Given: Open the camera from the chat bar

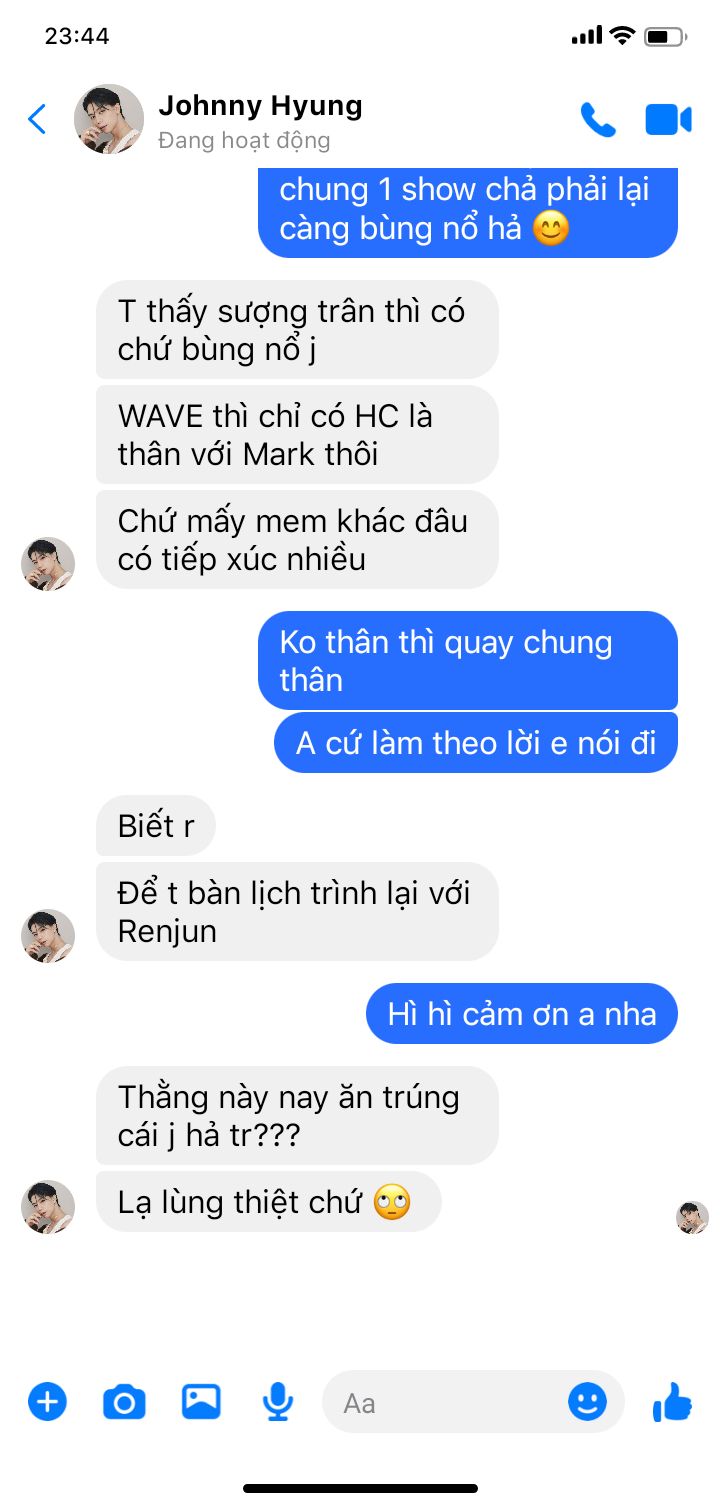Looking at the screenshot, I should 124,1402.
